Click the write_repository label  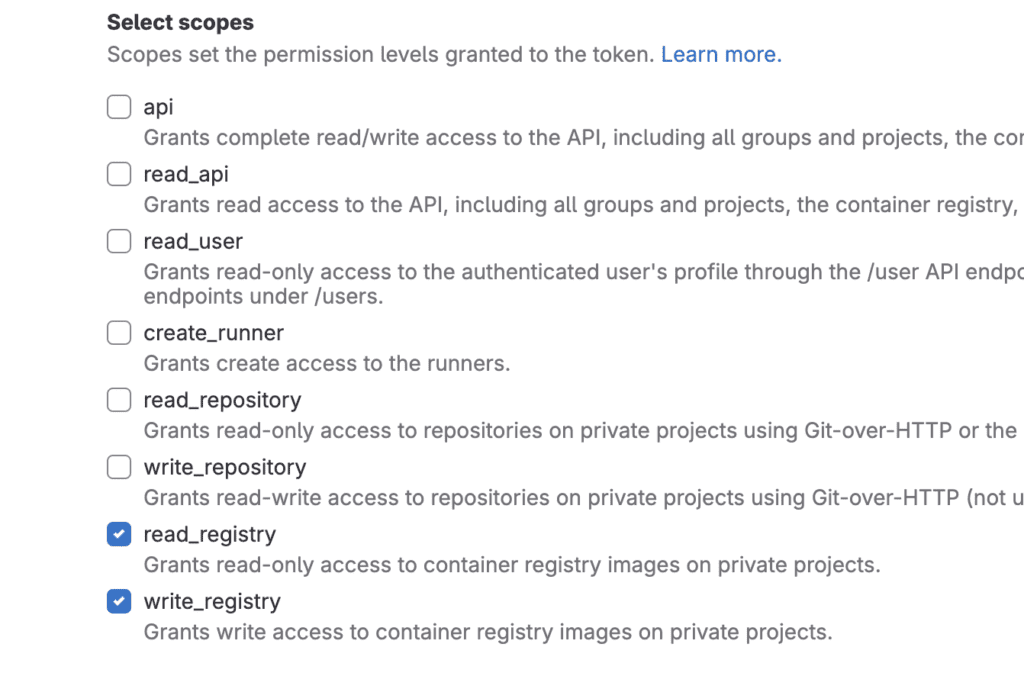pyautogui.click(x=223, y=467)
